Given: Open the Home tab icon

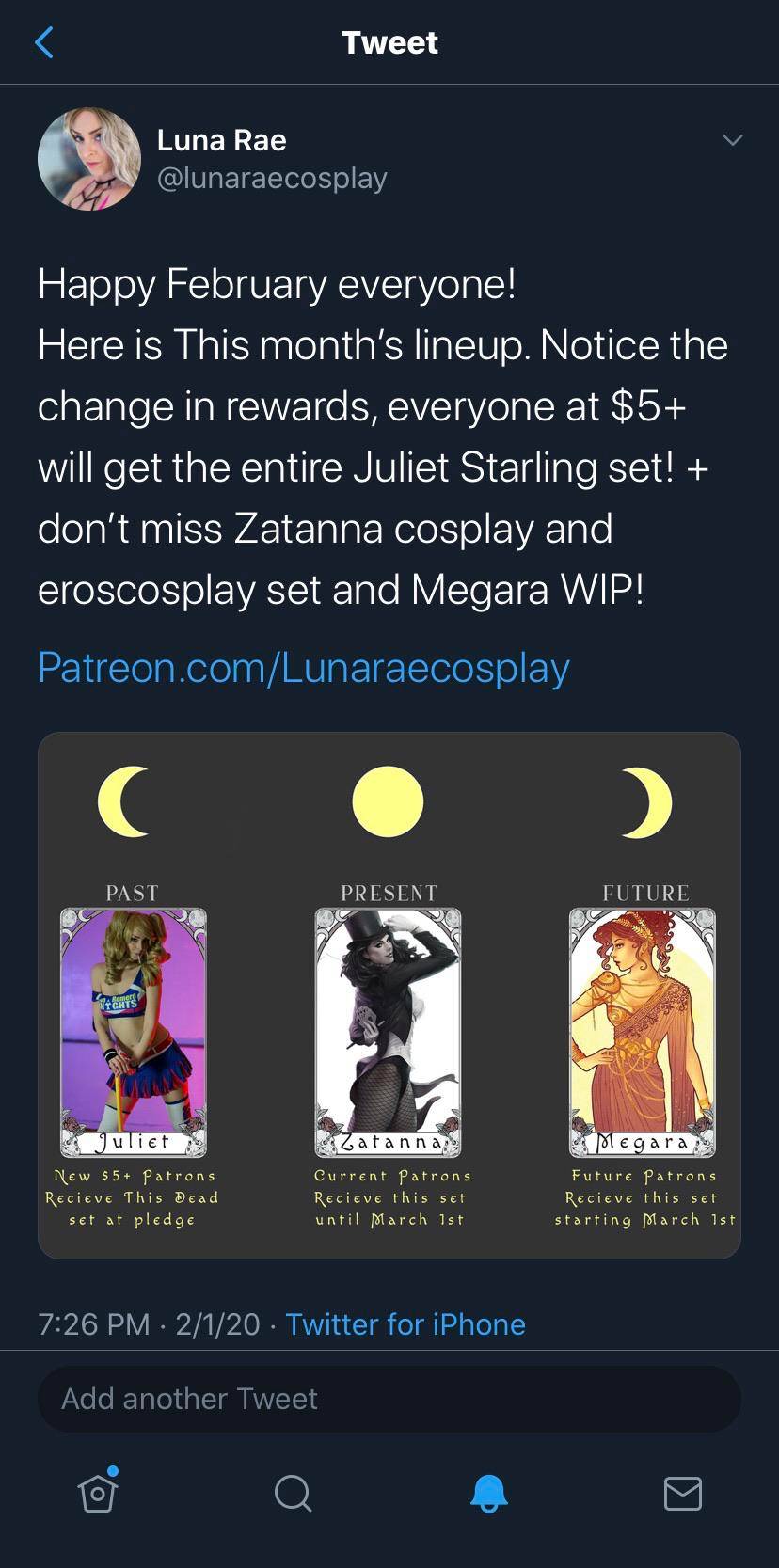Looking at the screenshot, I should coord(98,1491).
